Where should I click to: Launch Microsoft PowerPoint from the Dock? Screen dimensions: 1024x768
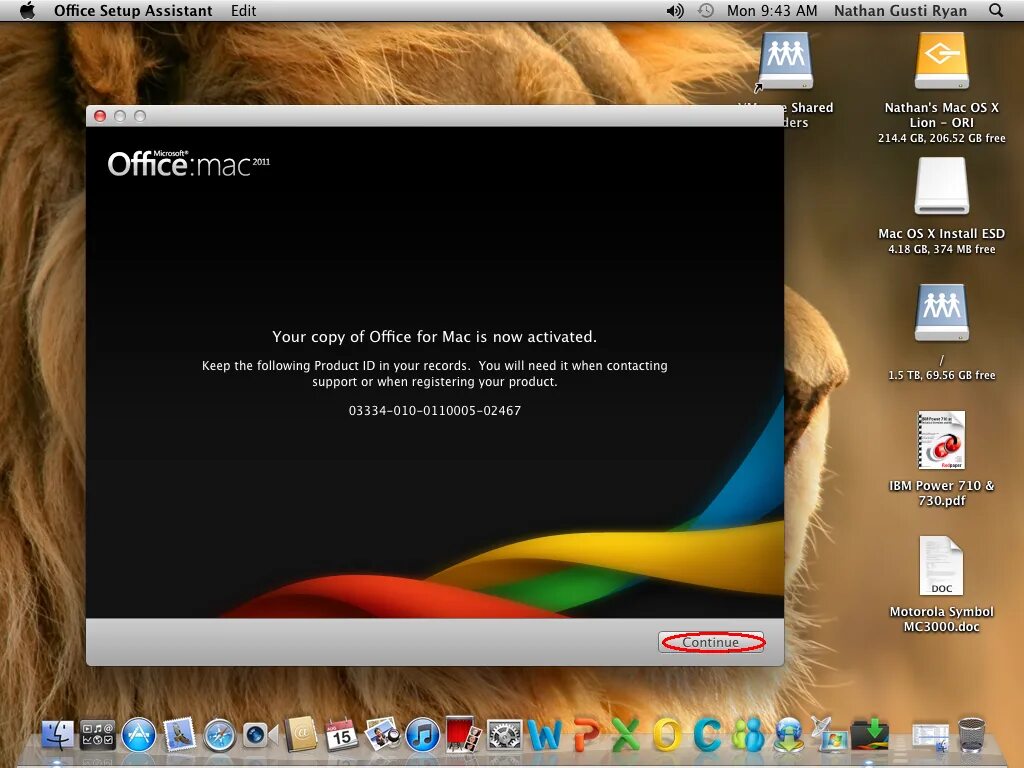(x=586, y=734)
